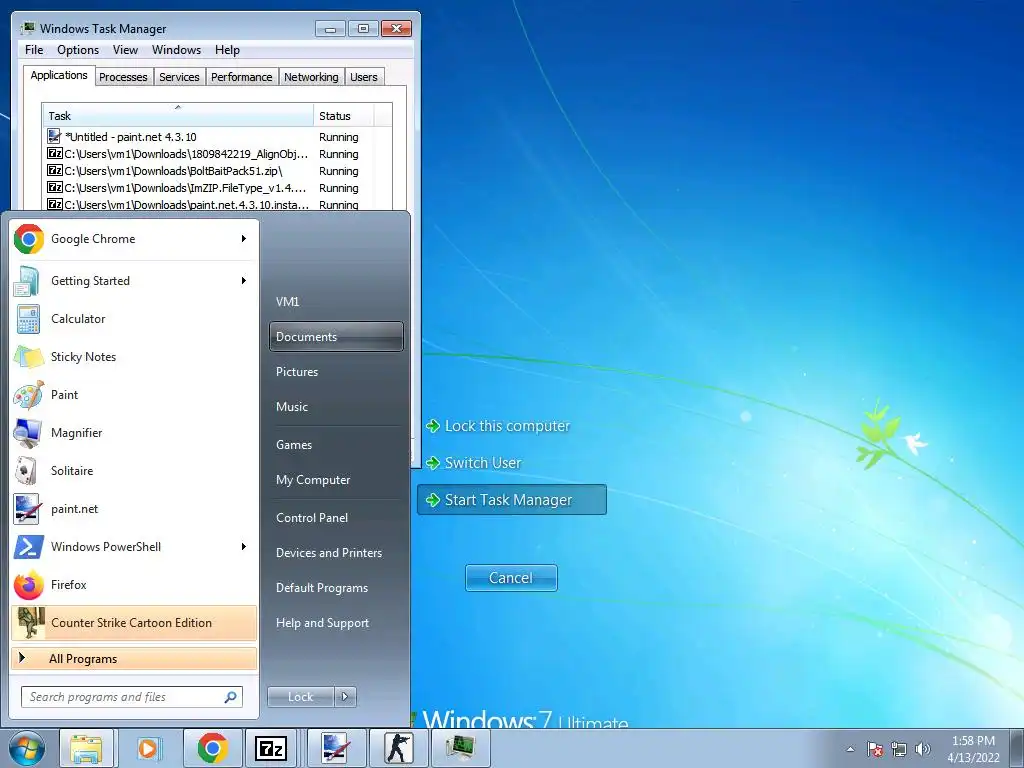
Task: Open Windows PowerShell from Start menu
Action: [133, 547]
